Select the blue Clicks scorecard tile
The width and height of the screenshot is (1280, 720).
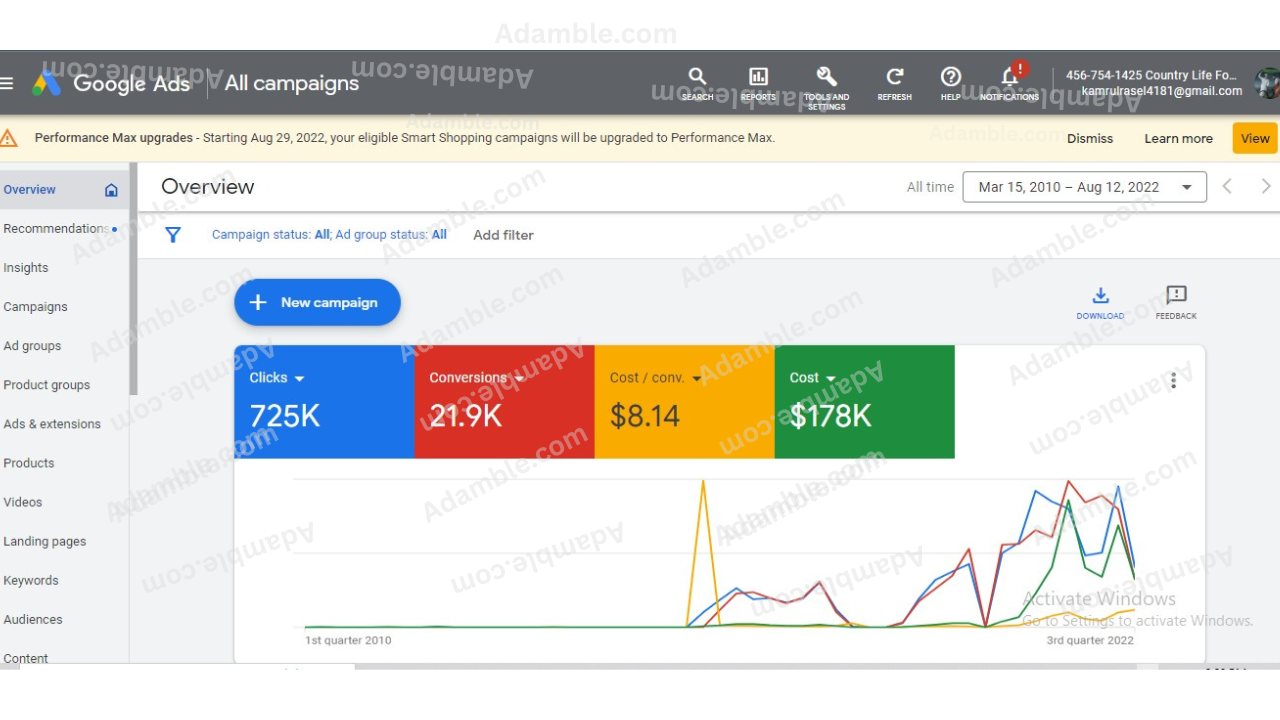[x=324, y=402]
